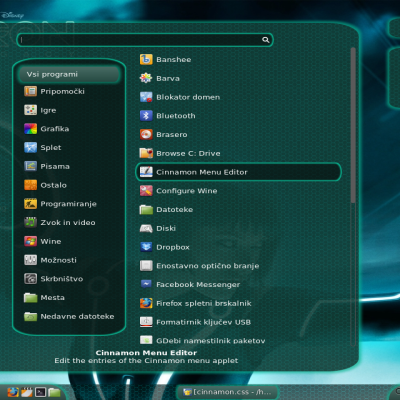Viewport: 400px width, 400px height.
Task: Launch Barva via its flower icon
Action: 146,78
